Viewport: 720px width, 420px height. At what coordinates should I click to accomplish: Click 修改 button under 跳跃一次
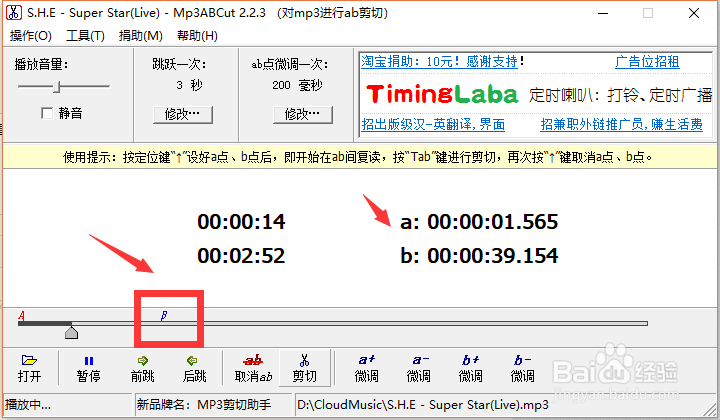pos(183,114)
